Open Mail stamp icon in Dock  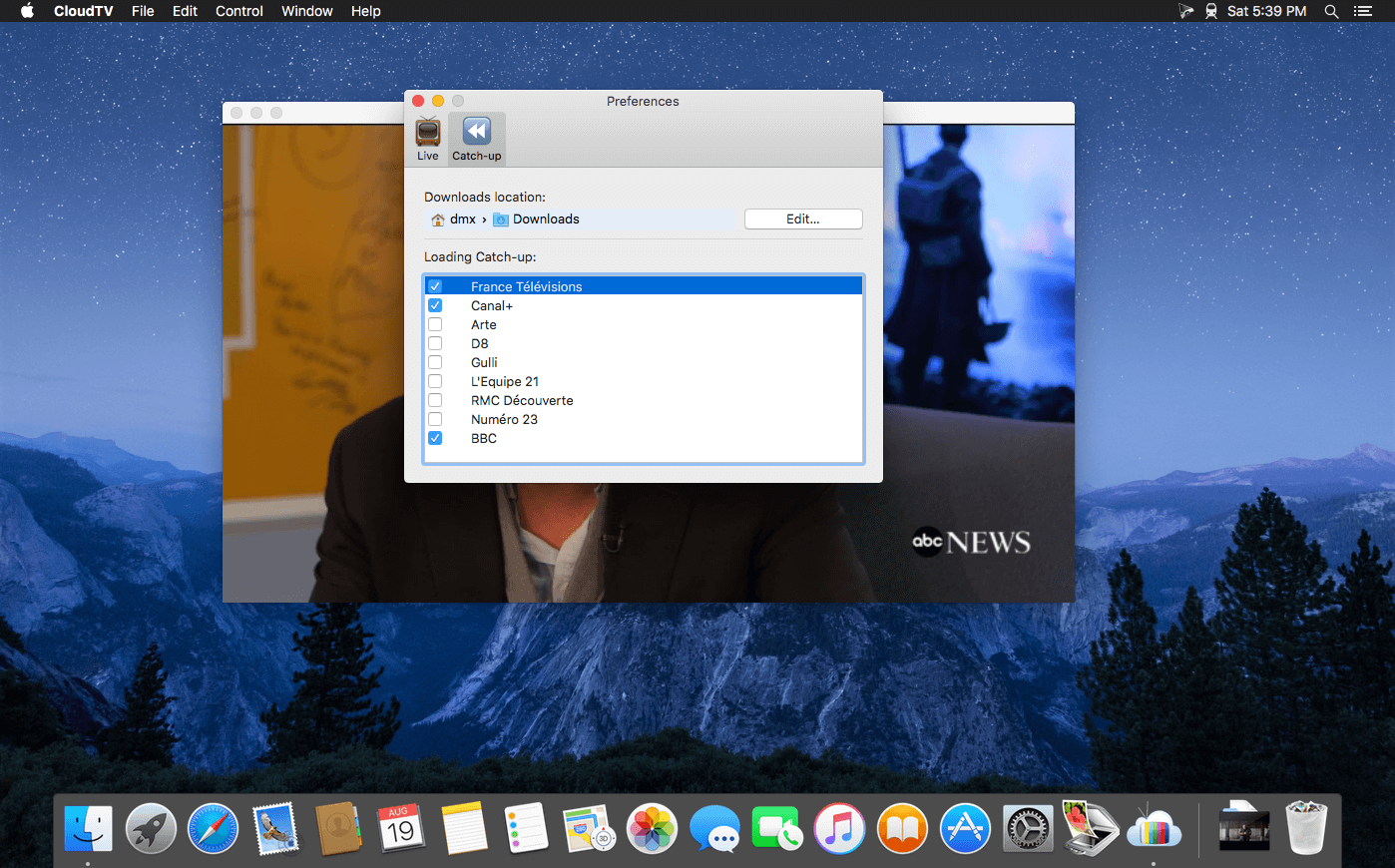[x=276, y=829]
